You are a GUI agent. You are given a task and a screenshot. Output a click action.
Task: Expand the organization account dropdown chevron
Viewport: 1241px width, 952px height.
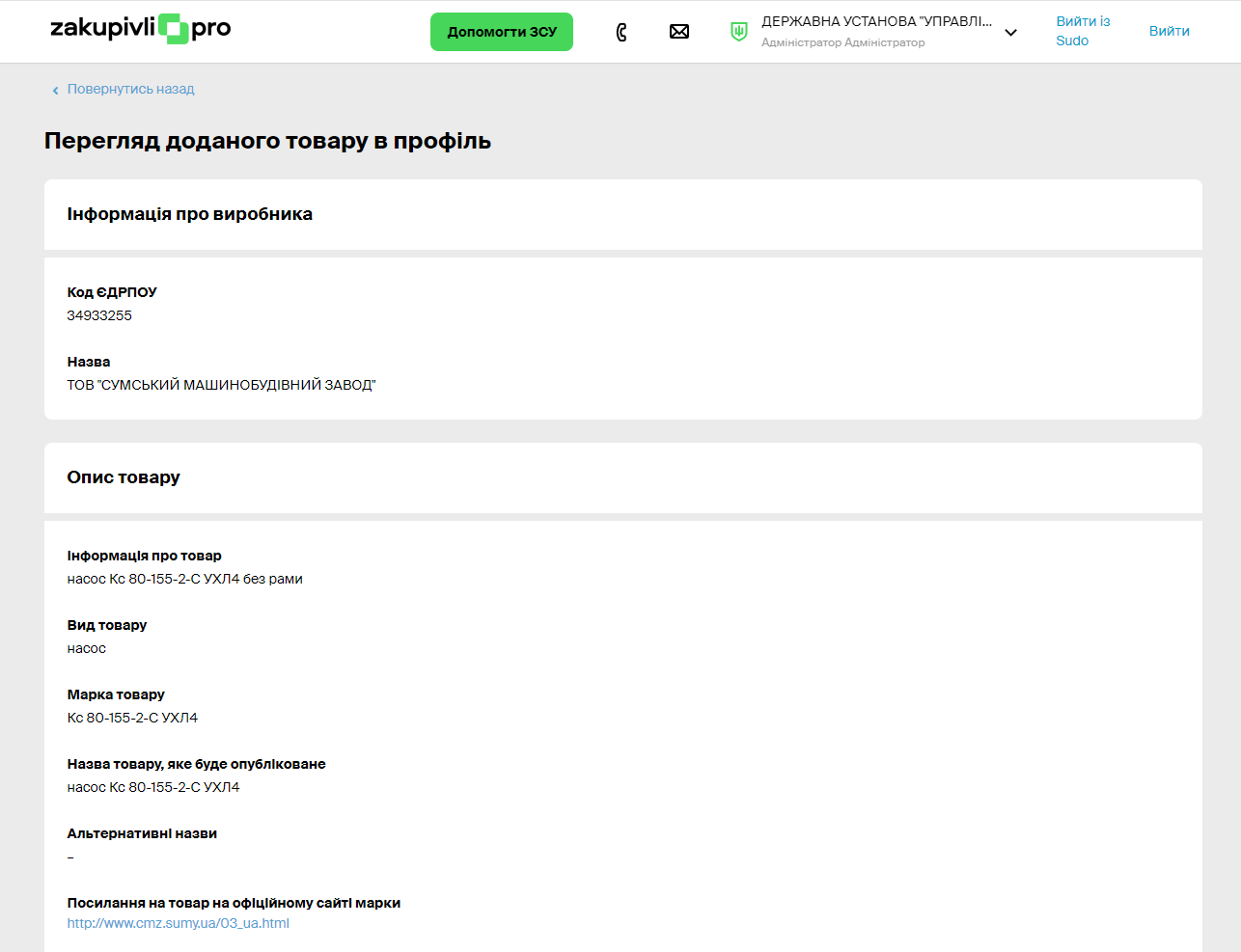1010,33
